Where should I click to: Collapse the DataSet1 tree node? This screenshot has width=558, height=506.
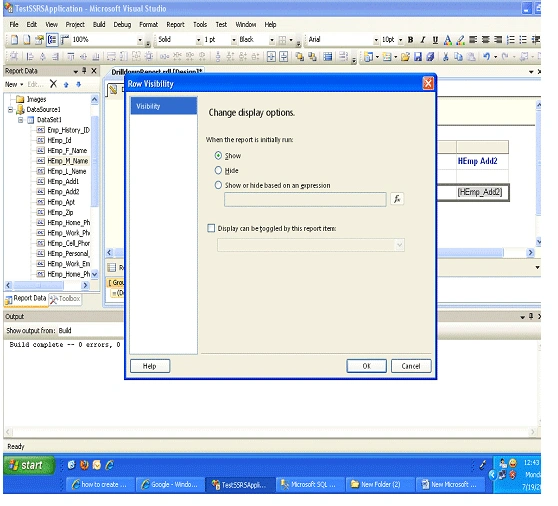coord(21,120)
